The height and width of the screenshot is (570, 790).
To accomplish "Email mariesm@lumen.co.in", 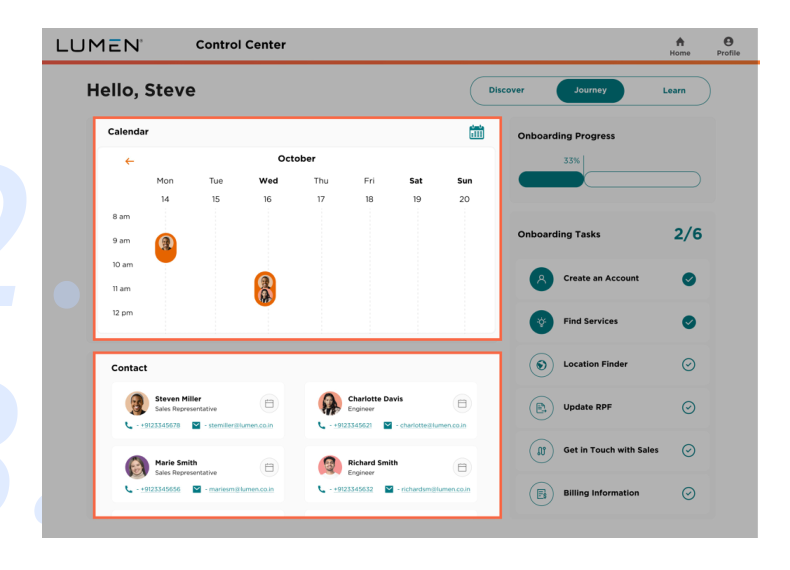I will pyautogui.click(x=241, y=489).
